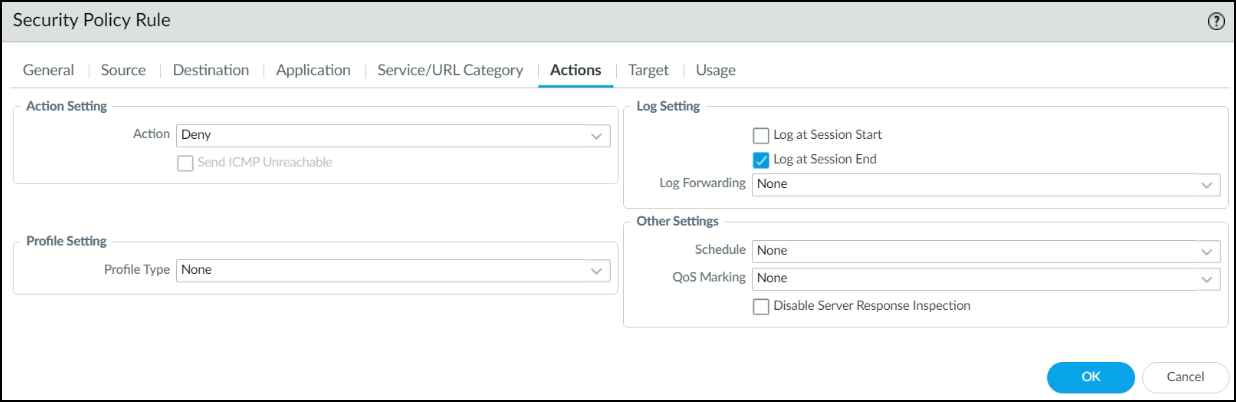Uncheck Log at Session End
This screenshot has height=402, width=1236.
click(x=761, y=159)
